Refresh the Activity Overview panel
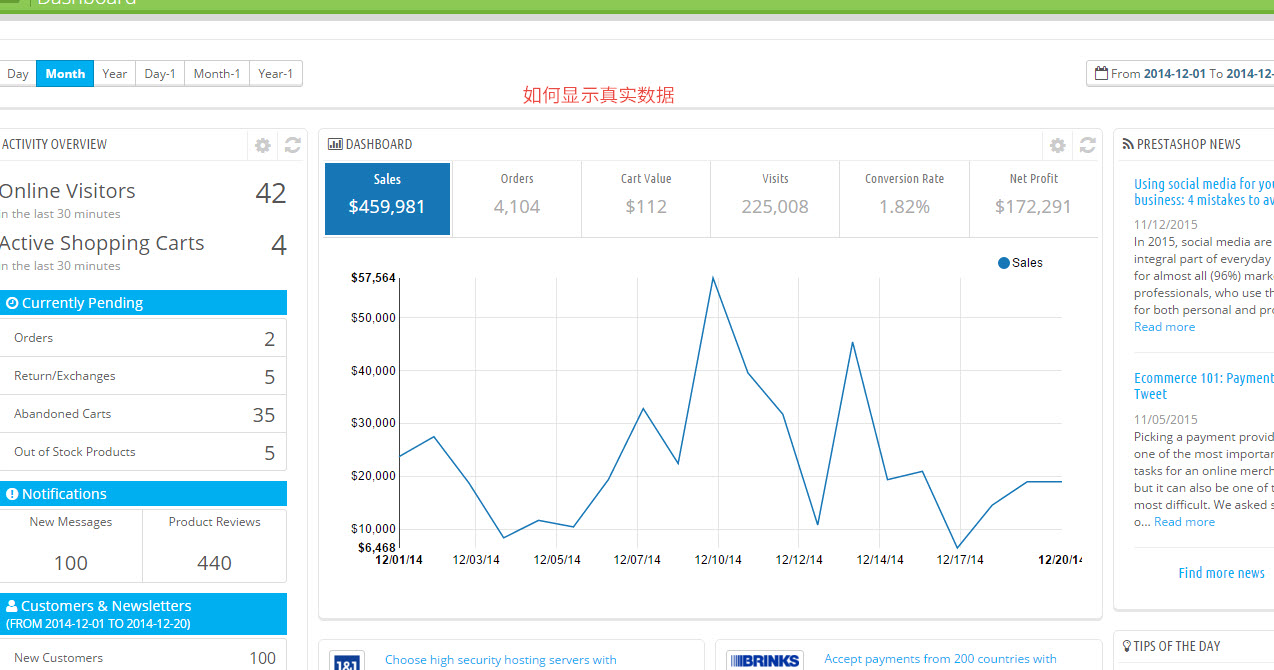 pos(292,145)
